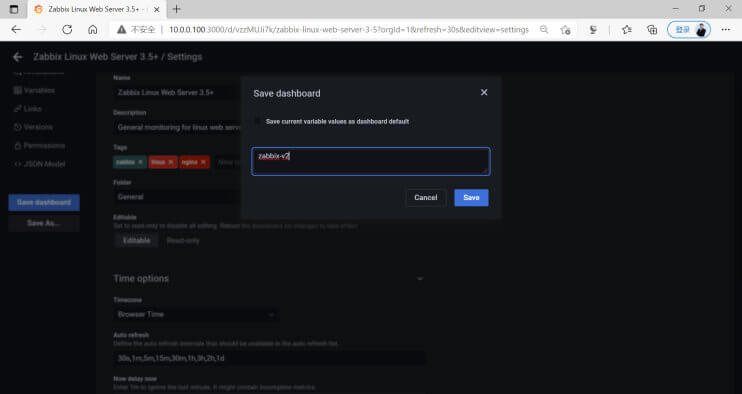This screenshot has width=742, height=394.
Task: Remove the linux tag with its X
Action: pyautogui.click(x=171, y=162)
